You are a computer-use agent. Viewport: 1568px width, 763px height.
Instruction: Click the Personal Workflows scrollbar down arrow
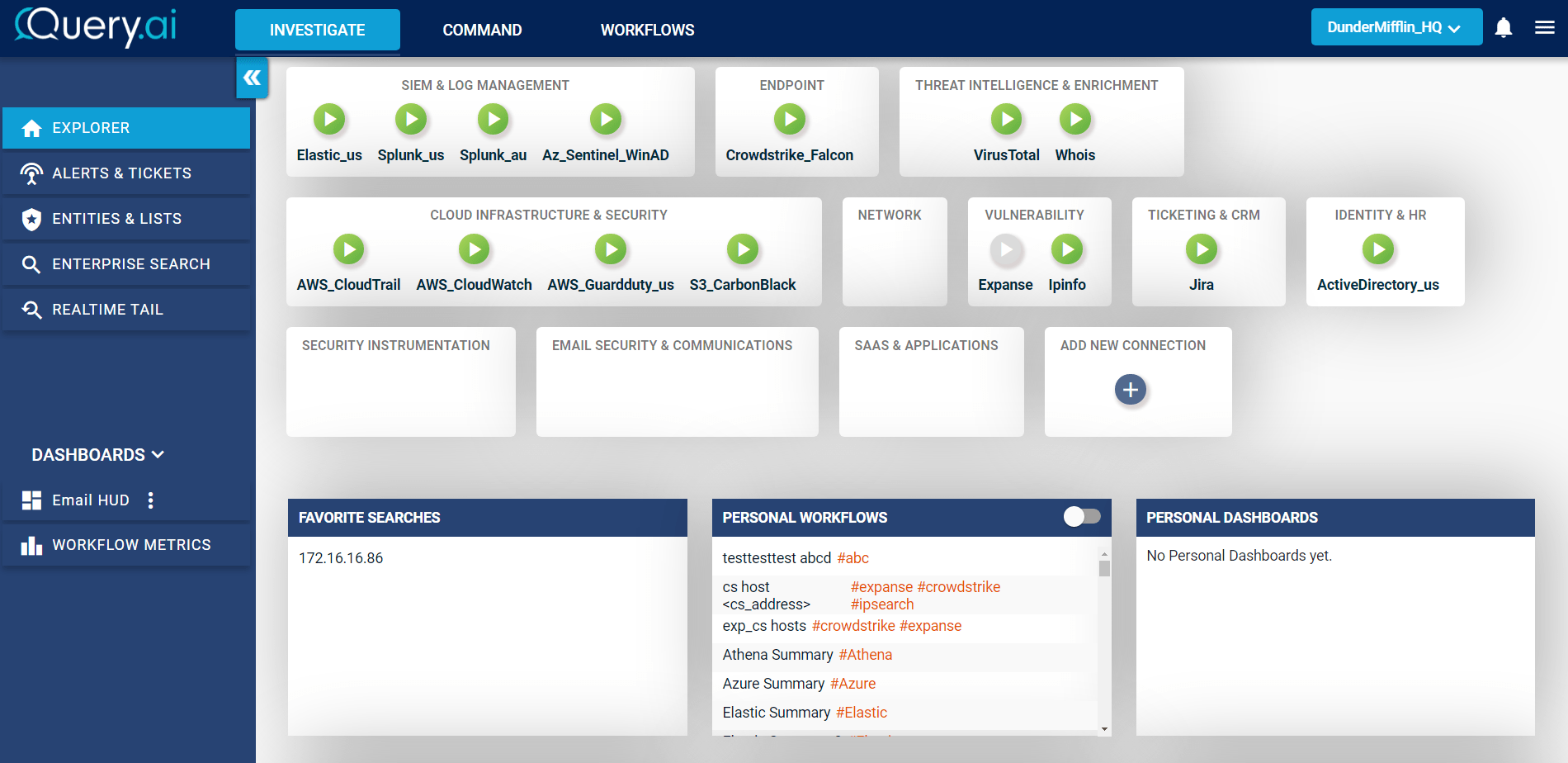1104,729
